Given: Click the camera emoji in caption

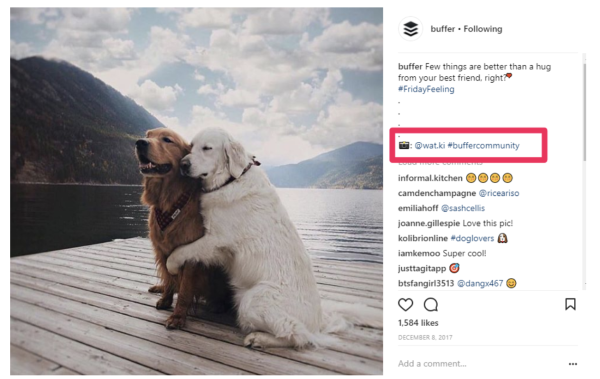Looking at the screenshot, I should [x=404, y=145].
